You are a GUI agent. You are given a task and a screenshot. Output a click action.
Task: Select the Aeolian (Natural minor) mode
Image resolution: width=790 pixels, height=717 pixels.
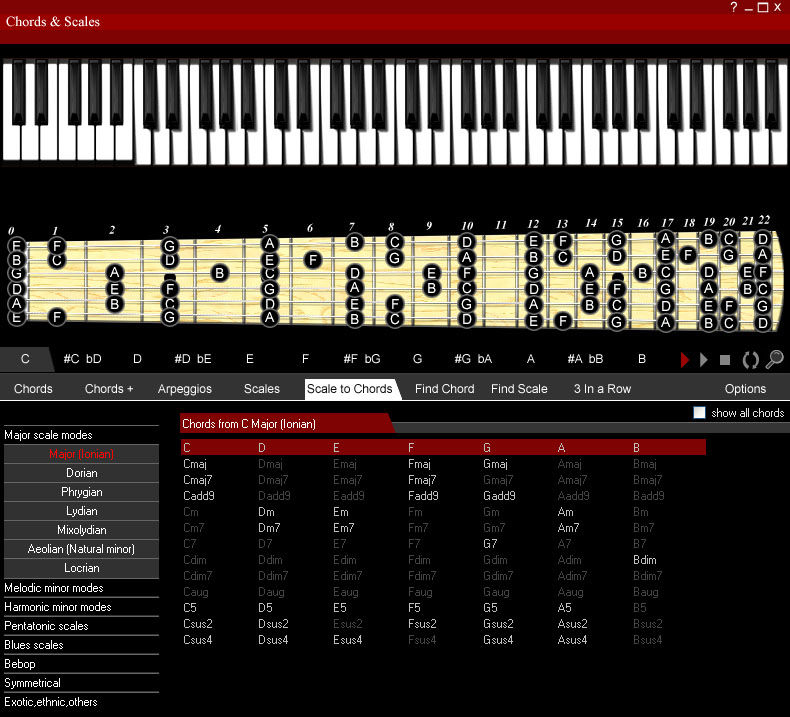pos(81,549)
